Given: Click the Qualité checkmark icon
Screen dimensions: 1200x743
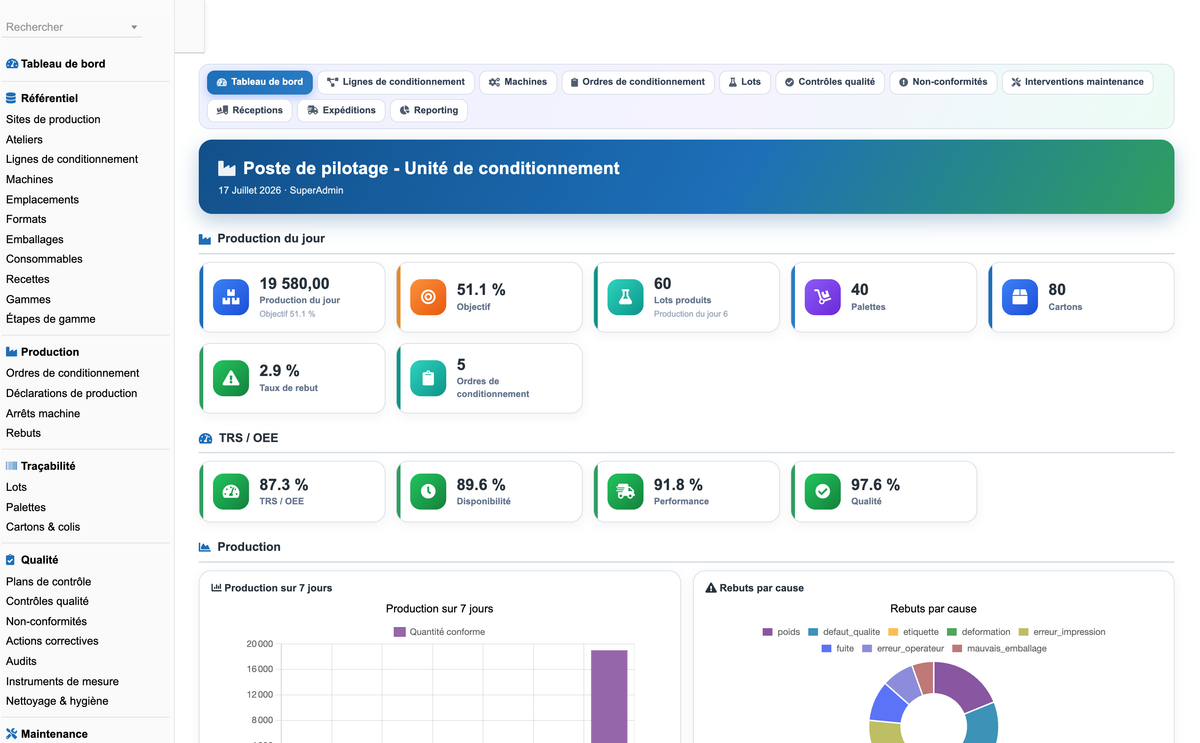Looking at the screenshot, I should pos(823,491).
